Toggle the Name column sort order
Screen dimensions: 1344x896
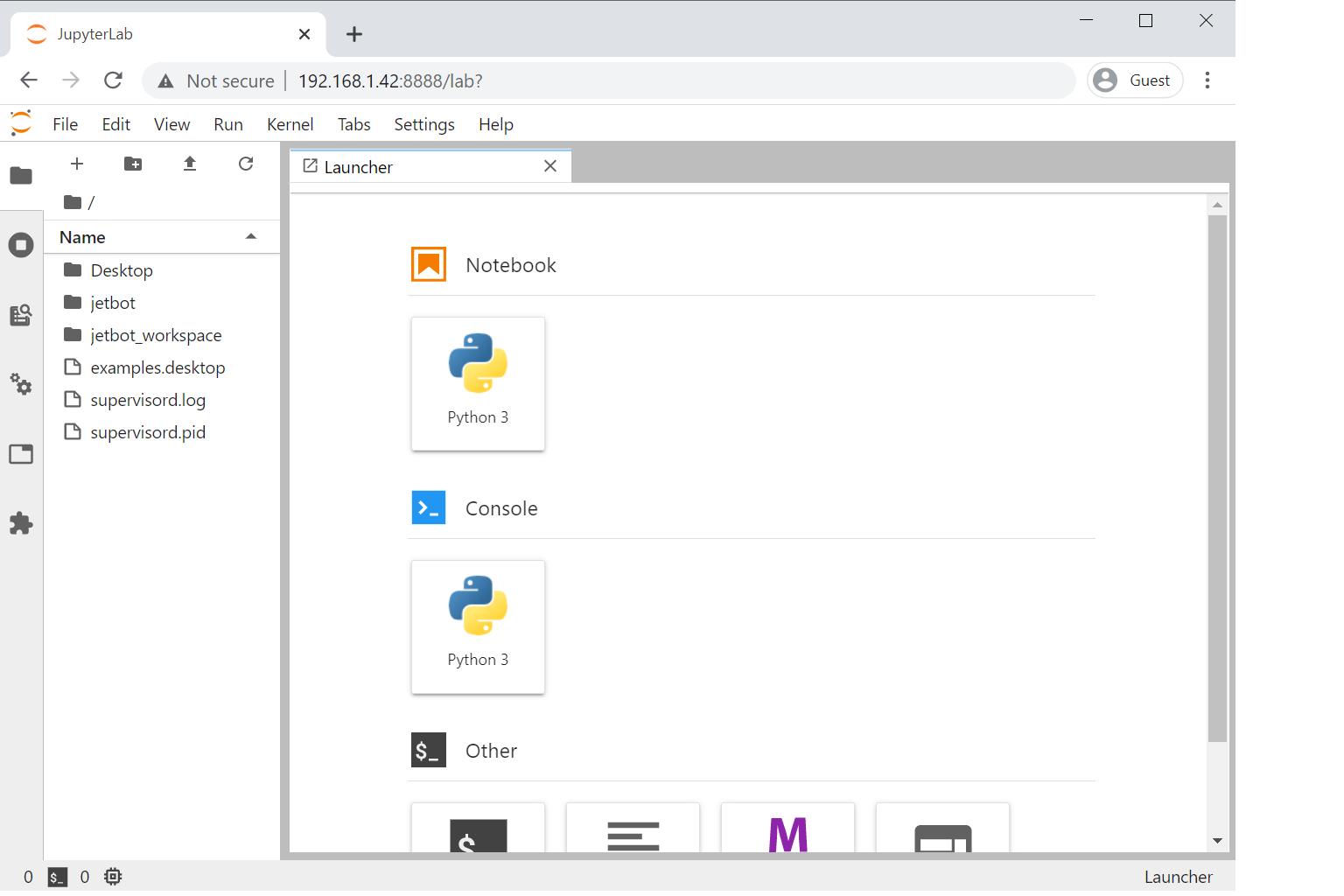81,236
